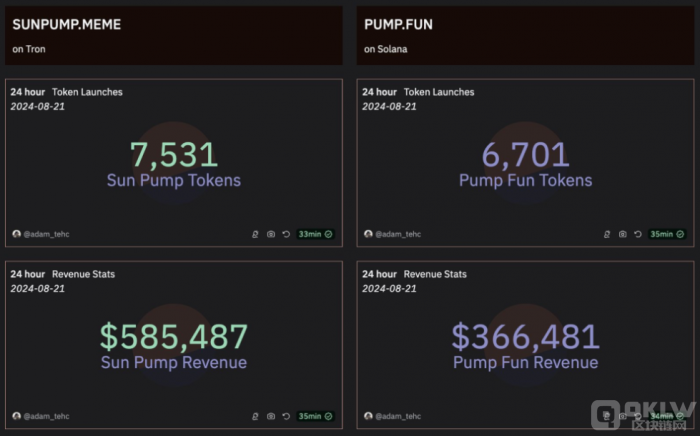700x436 pixels.
Task: Open @adam_tehc profile in Pump Fun Tokens panel
Action: 397,234
